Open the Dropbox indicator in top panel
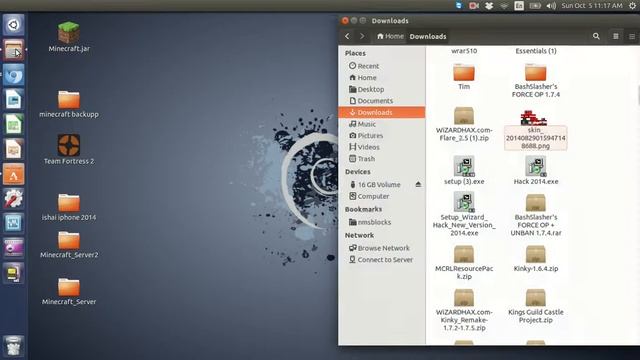640x360 pixels. coord(489,6)
